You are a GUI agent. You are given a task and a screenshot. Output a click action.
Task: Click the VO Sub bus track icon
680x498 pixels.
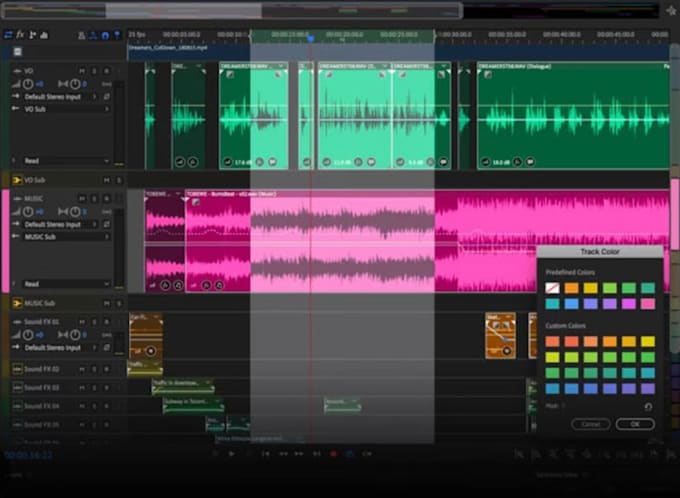pos(17,180)
